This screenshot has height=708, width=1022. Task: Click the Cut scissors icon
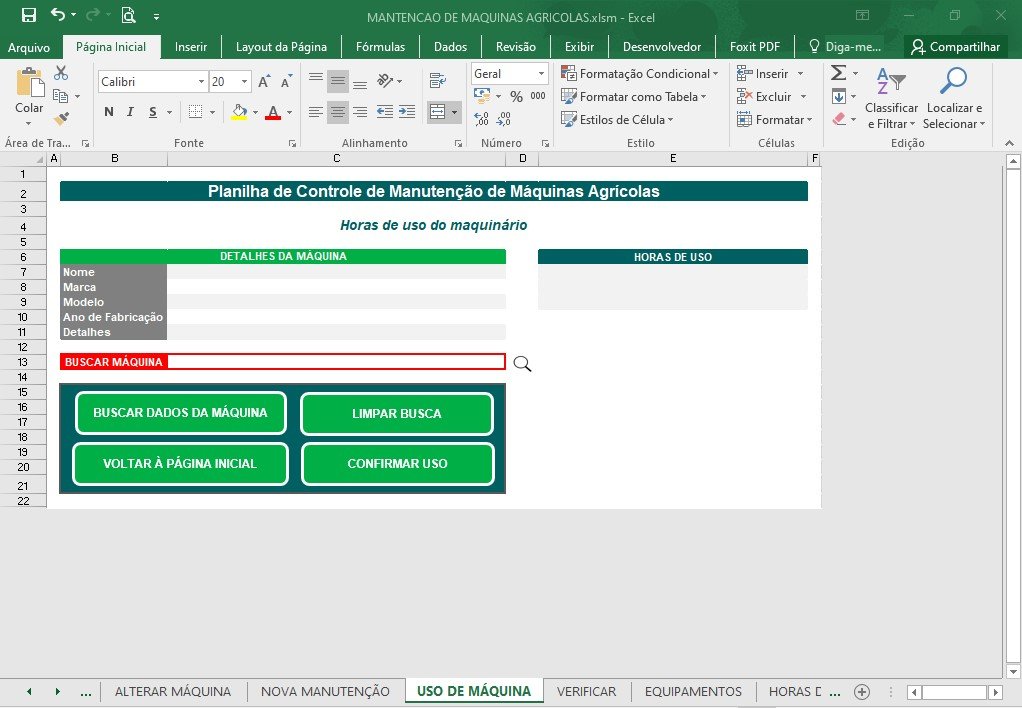click(x=61, y=72)
